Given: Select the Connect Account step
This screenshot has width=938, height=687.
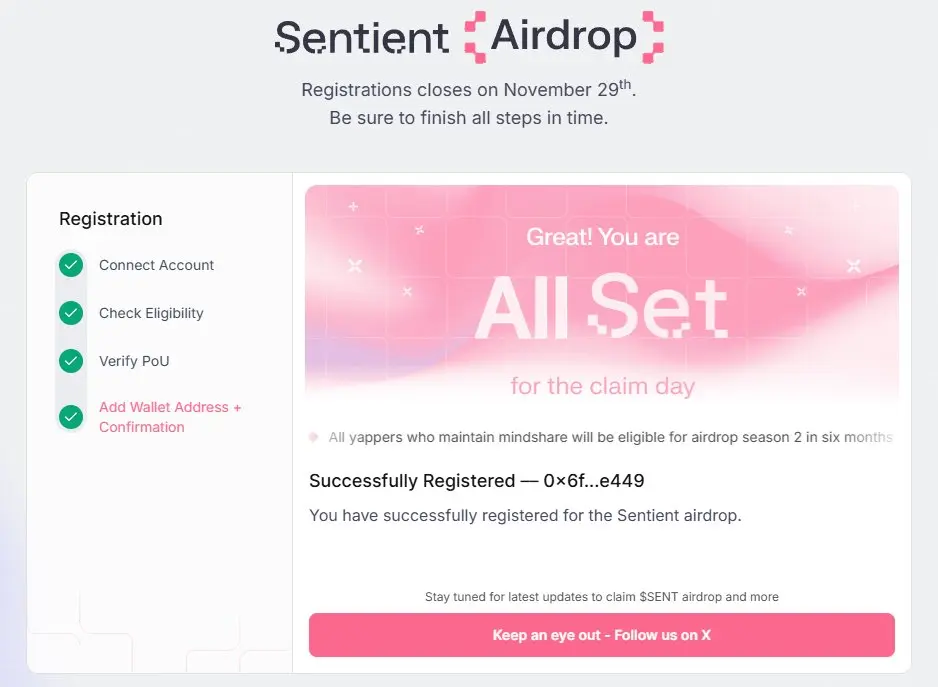Looking at the screenshot, I should tap(156, 265).
